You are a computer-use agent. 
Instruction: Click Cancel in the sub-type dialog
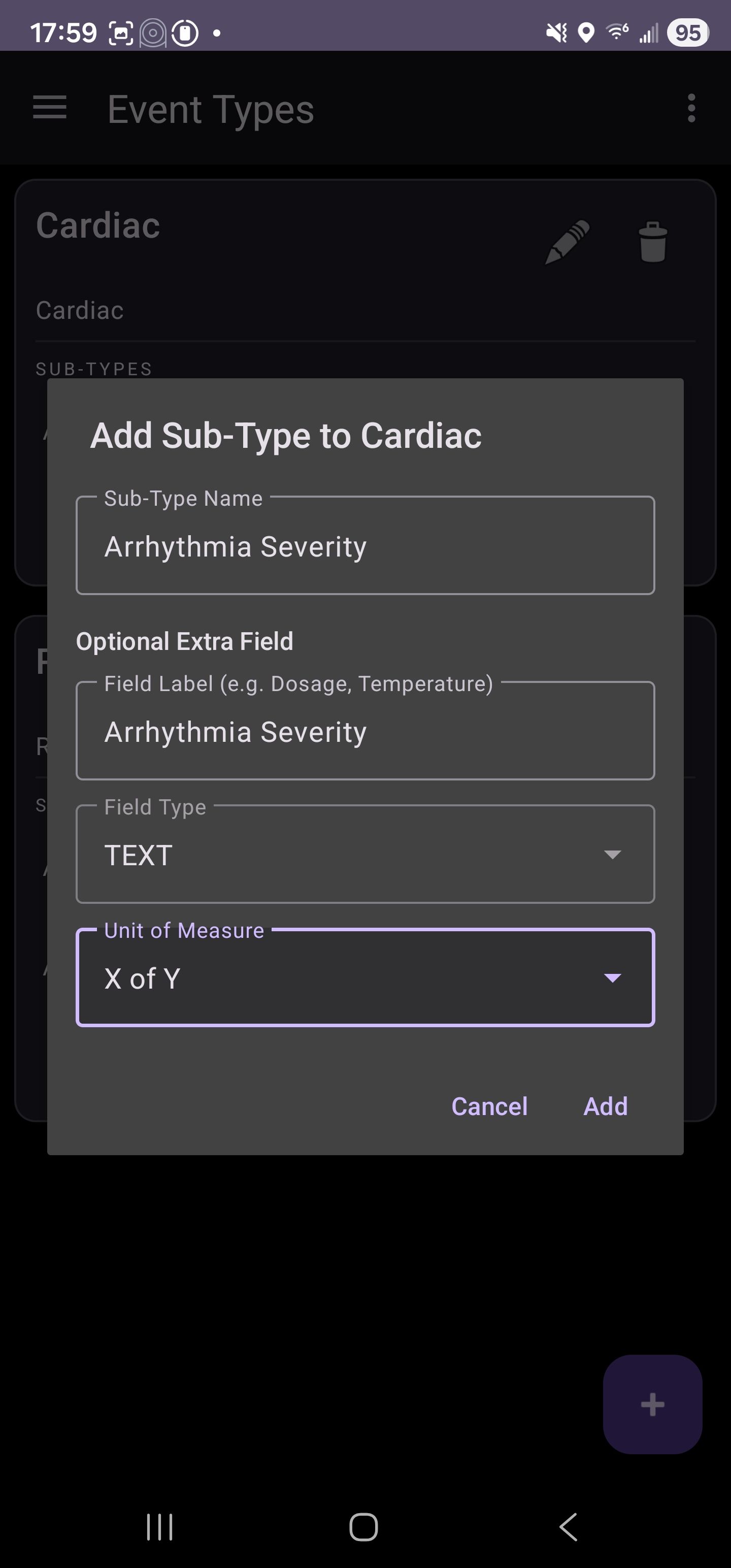(x=489, y=1106)
